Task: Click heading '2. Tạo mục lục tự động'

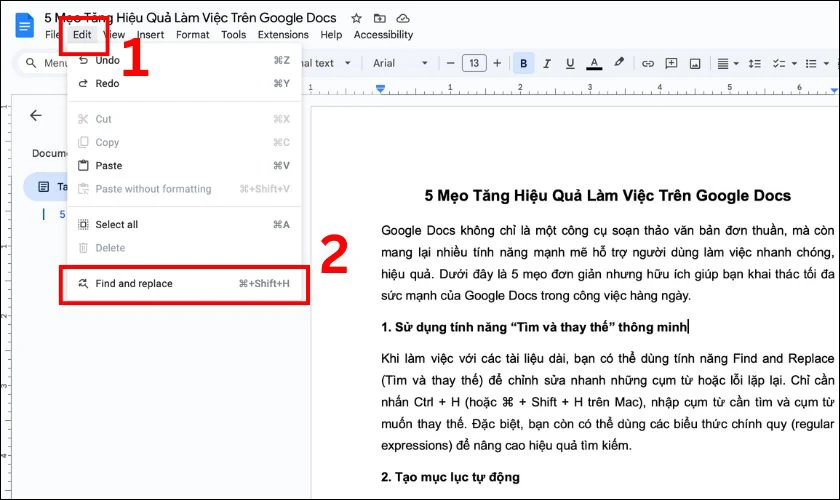Action: [450, 477]
